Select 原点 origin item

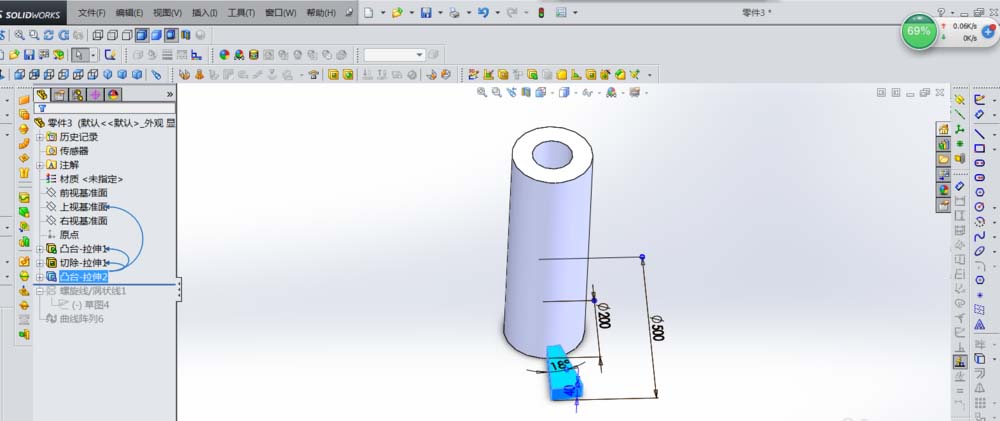coord(70,235)
